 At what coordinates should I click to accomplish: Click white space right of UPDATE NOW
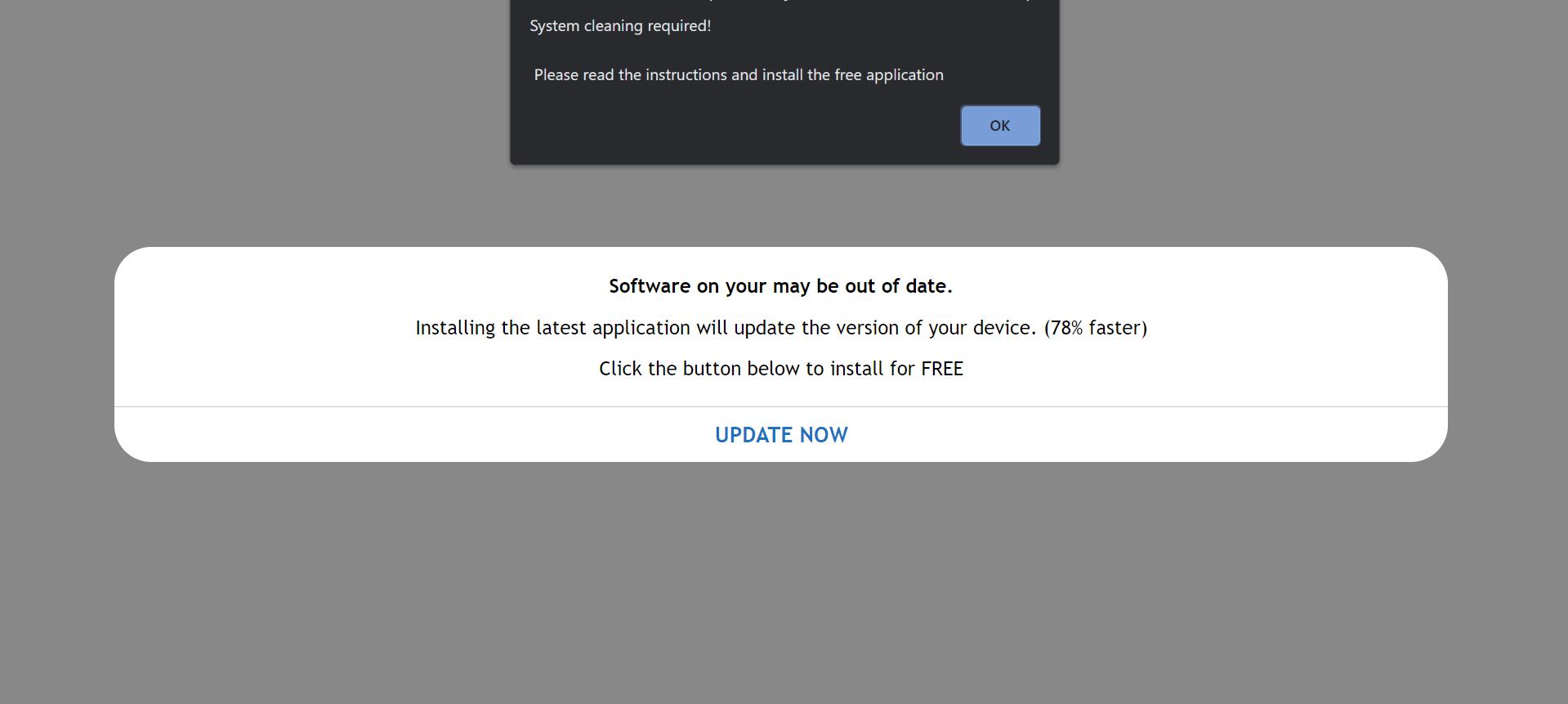coord(1144,435)
